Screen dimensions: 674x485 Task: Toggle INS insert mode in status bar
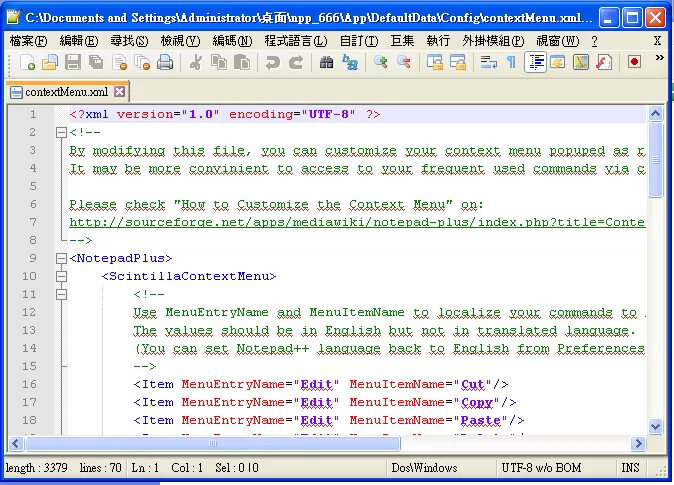(x=630, y=467)
